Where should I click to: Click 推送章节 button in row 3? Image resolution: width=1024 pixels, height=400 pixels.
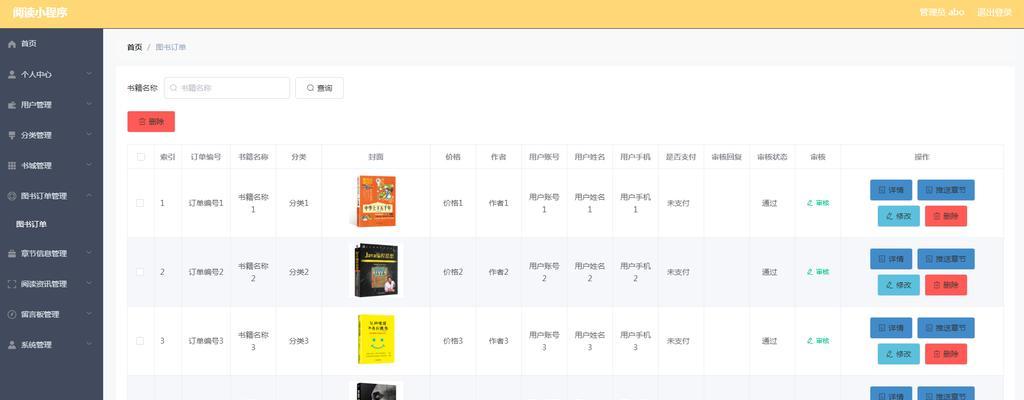tap(946, 327)
